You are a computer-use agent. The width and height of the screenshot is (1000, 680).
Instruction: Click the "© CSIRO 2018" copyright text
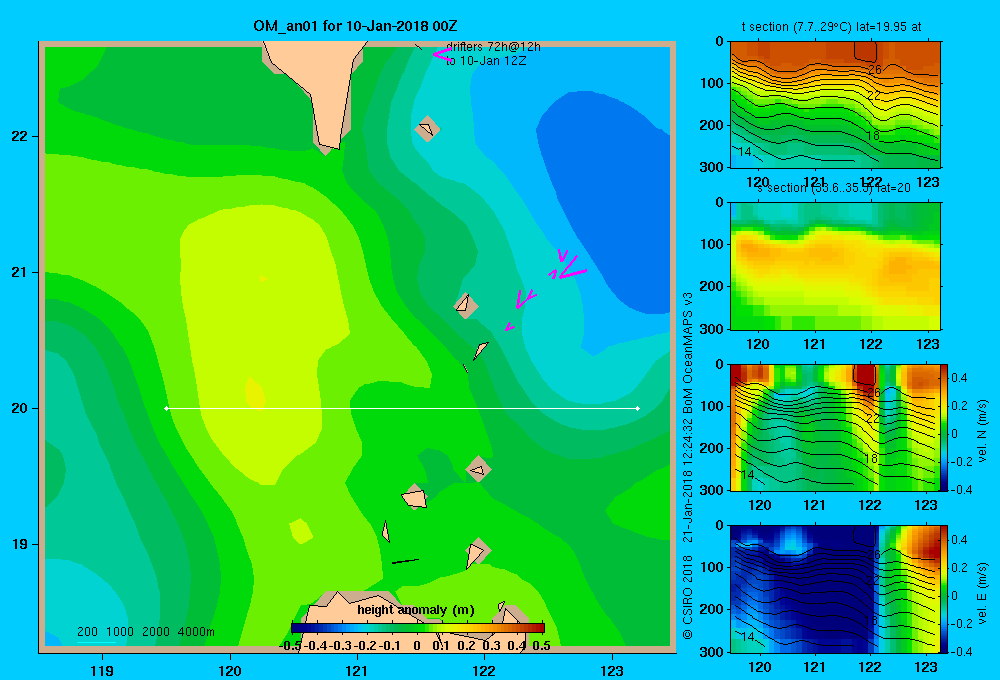(688, 597)
